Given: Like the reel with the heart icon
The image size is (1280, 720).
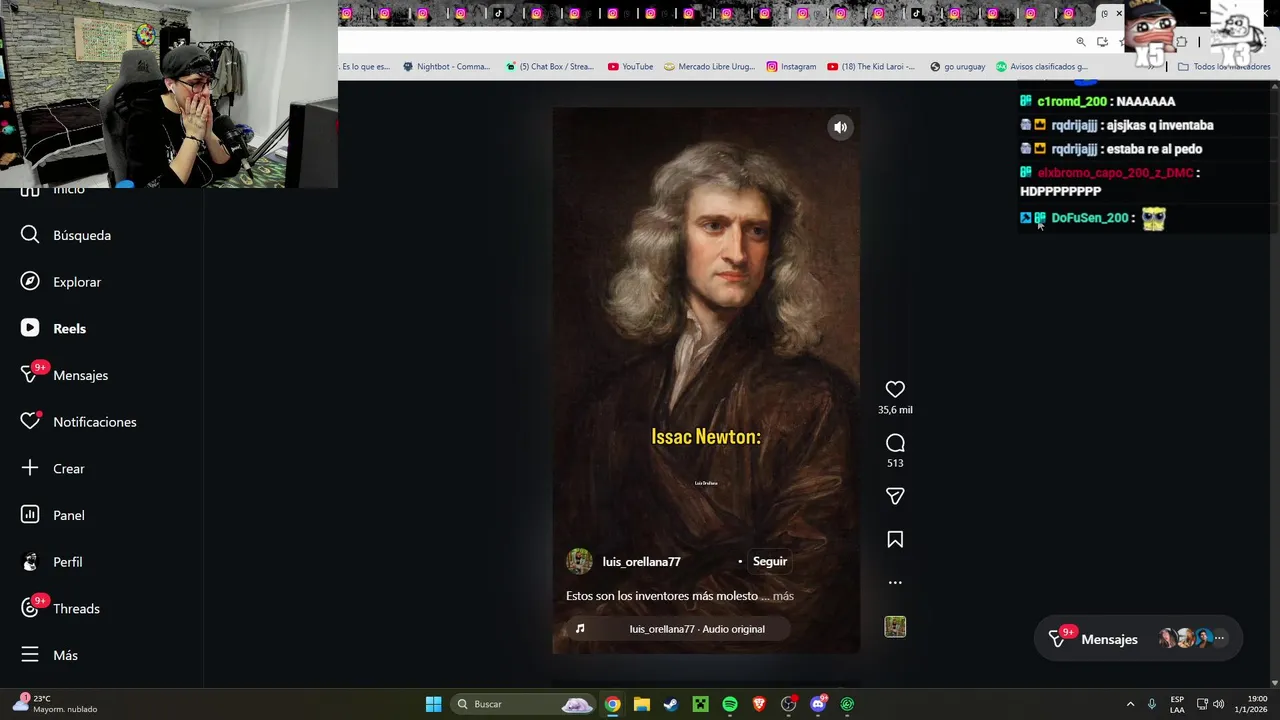Looking at the screenshot, I should pos(895,389).
